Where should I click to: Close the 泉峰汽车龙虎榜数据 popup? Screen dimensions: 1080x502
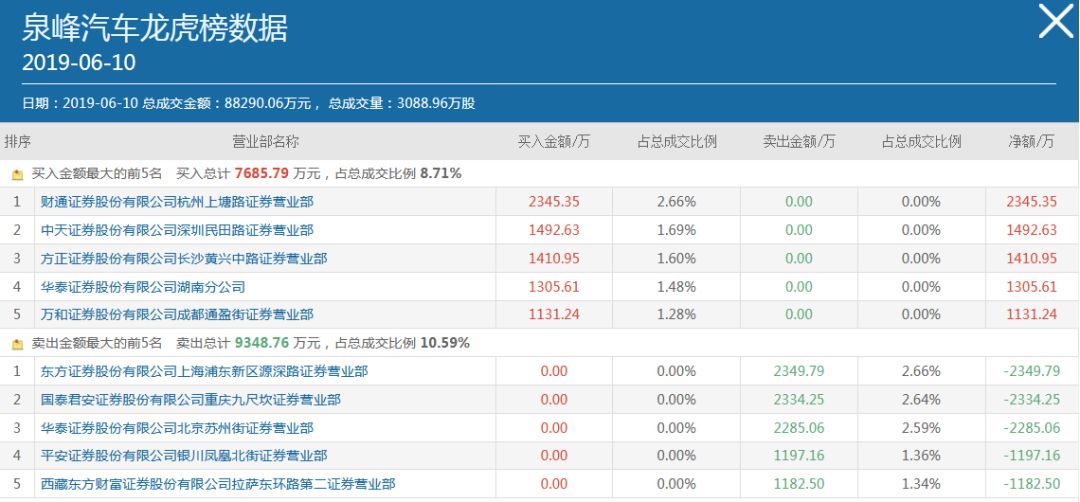[1056, 21]
